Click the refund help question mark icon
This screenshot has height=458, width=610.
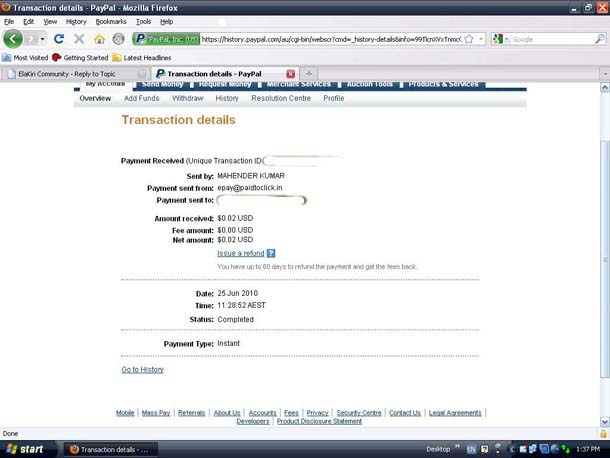pos(271,254)
